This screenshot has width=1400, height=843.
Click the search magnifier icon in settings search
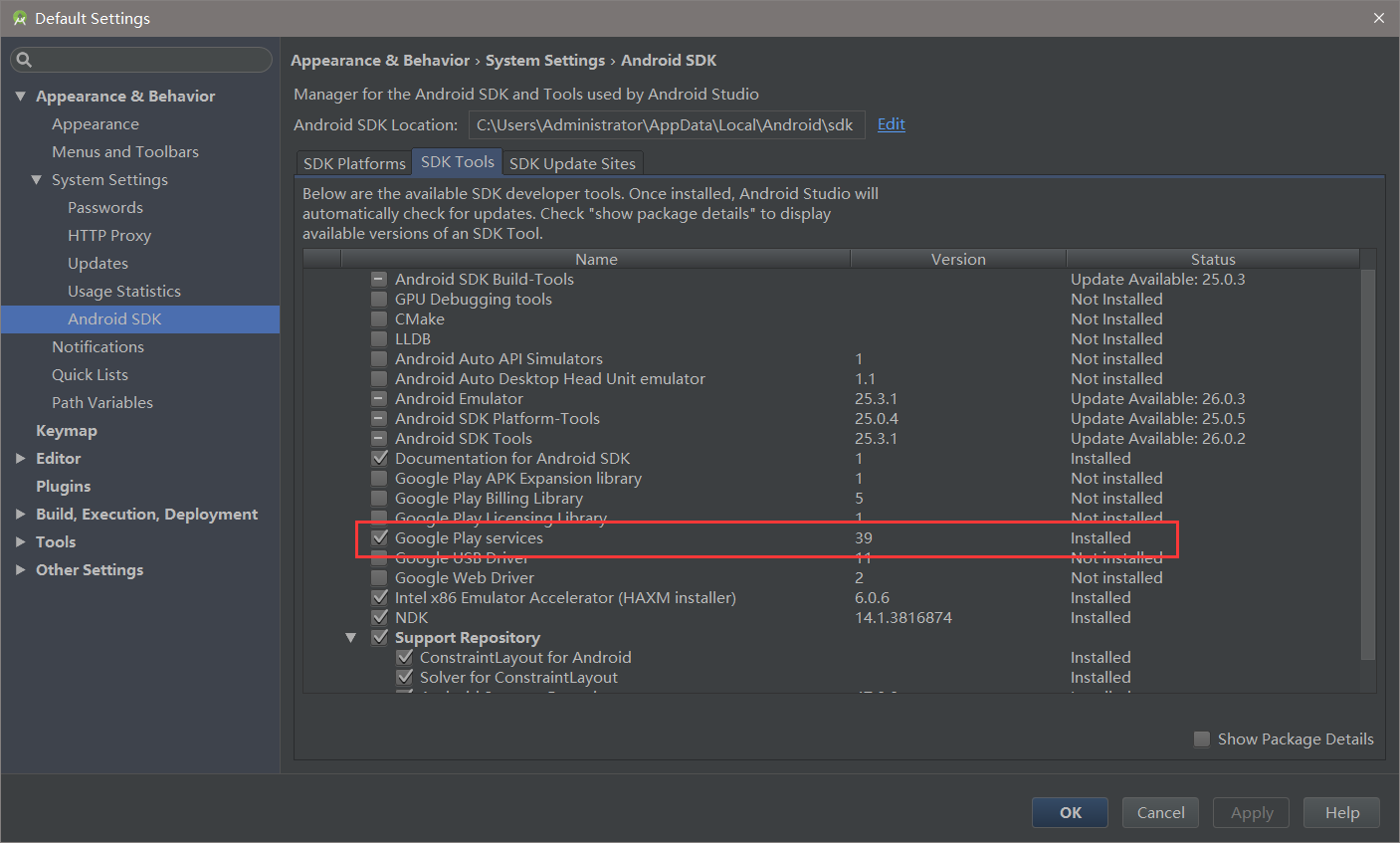(25, 60)
